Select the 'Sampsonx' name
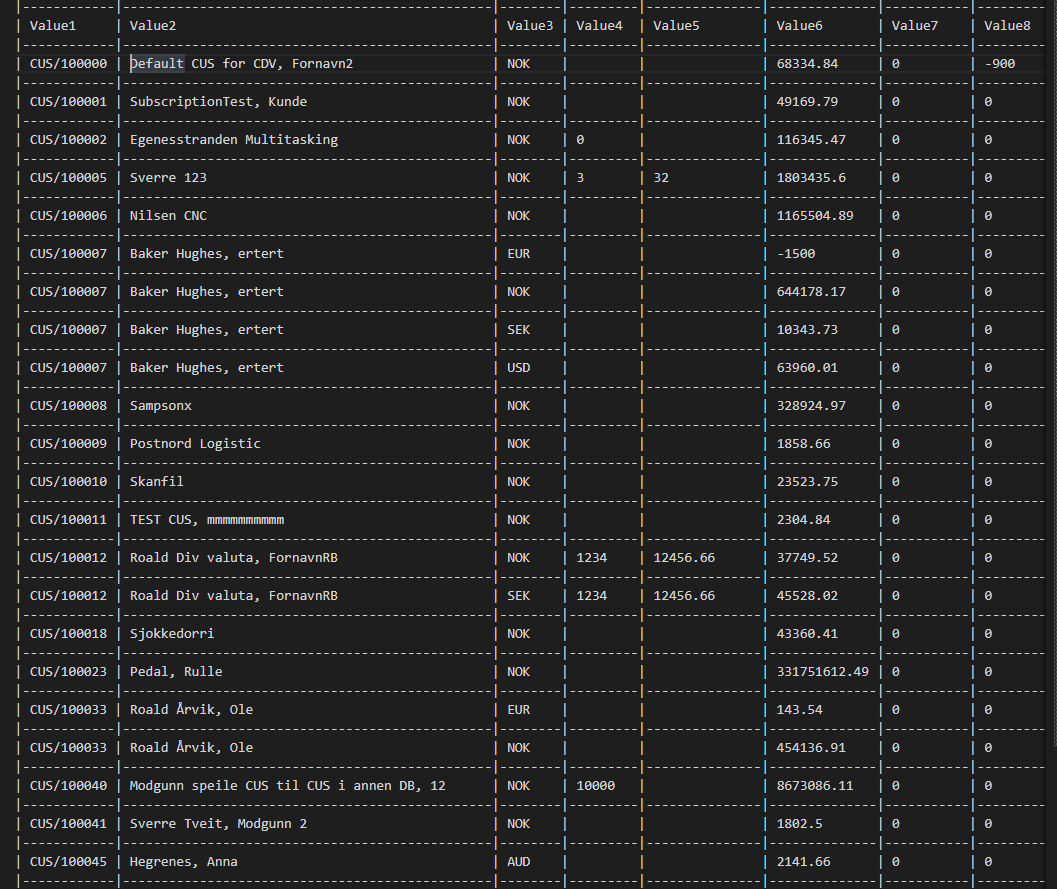The height and width of the screenshot is (889, 1057). (160, 406)
